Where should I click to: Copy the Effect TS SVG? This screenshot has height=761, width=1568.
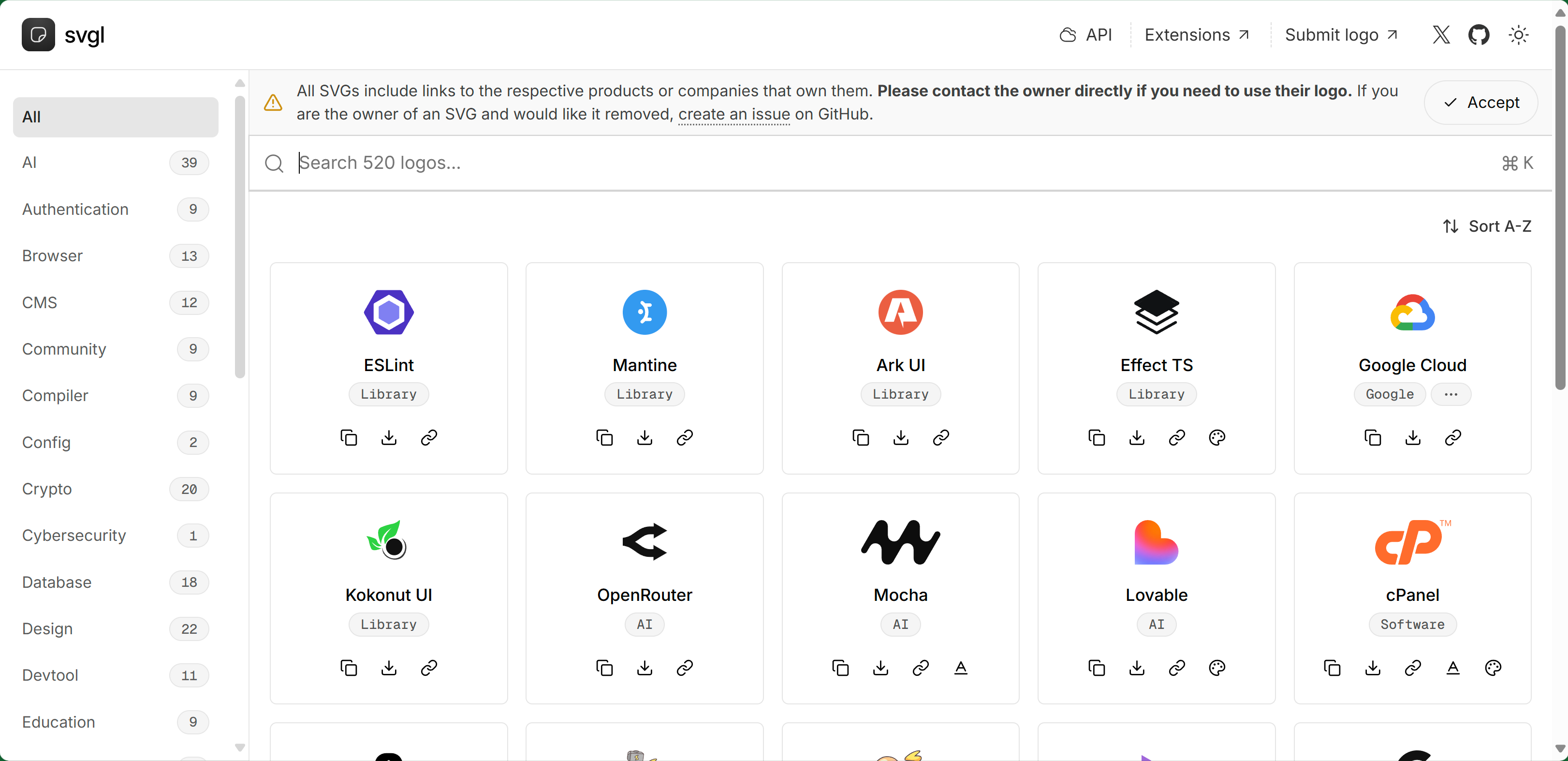coord(1097,437)
